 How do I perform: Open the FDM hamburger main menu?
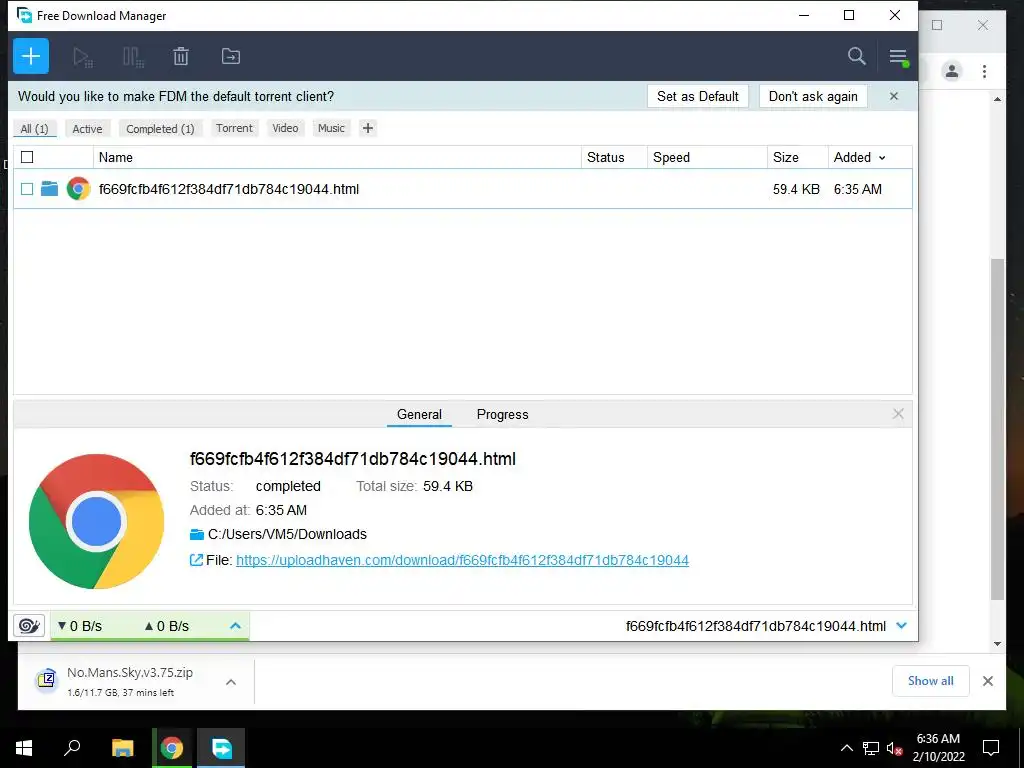coord(899,57)
